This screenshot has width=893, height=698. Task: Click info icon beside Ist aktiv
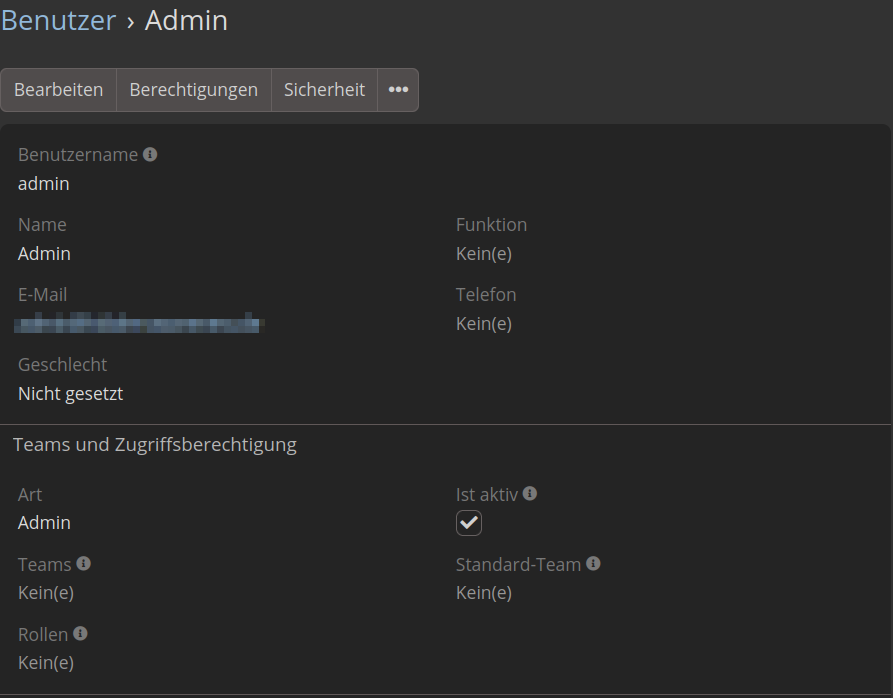pos(530,494)
